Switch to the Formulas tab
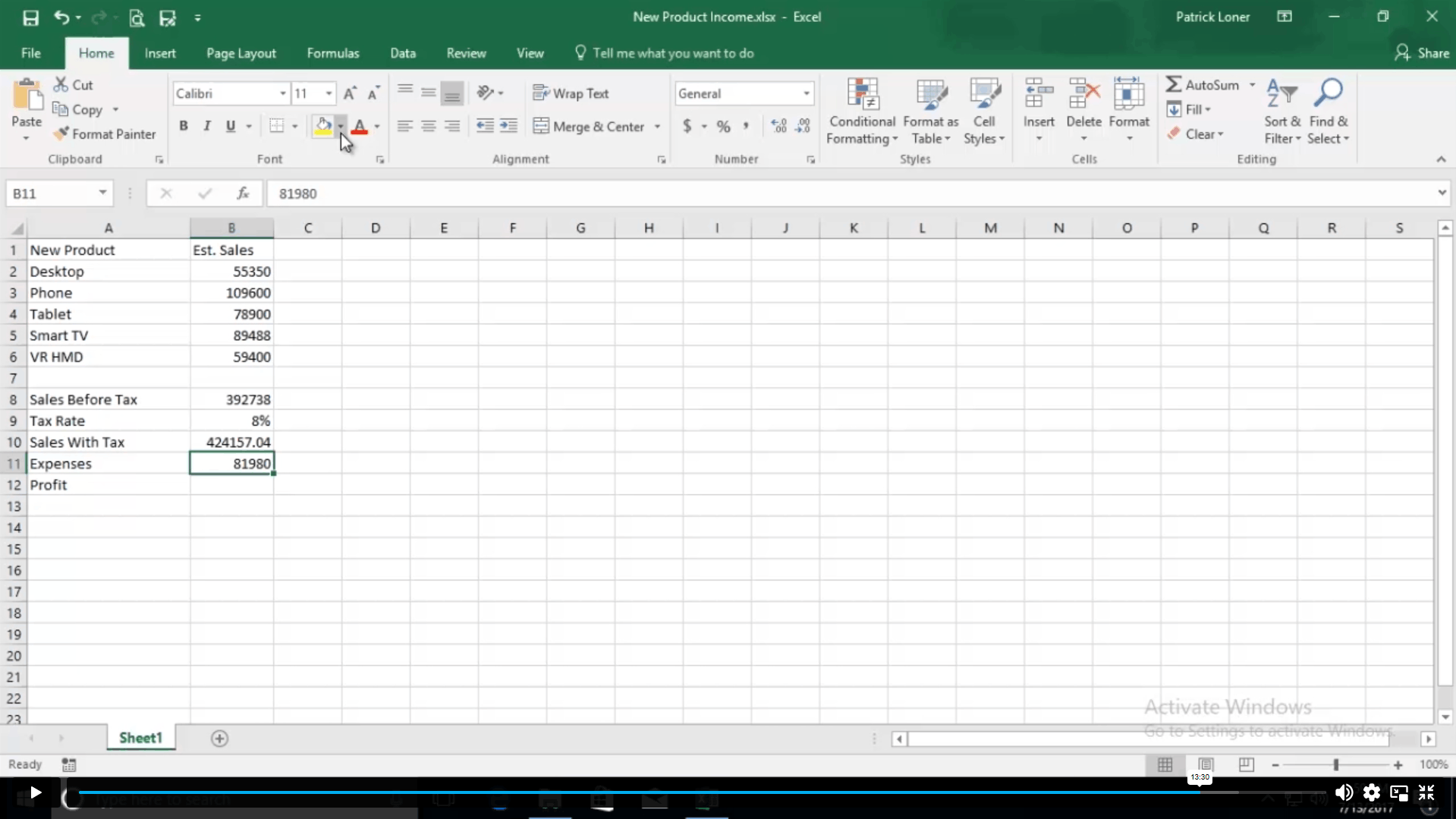The width and height of the screenshot is (1456, 819). click(x=332, y=53)
